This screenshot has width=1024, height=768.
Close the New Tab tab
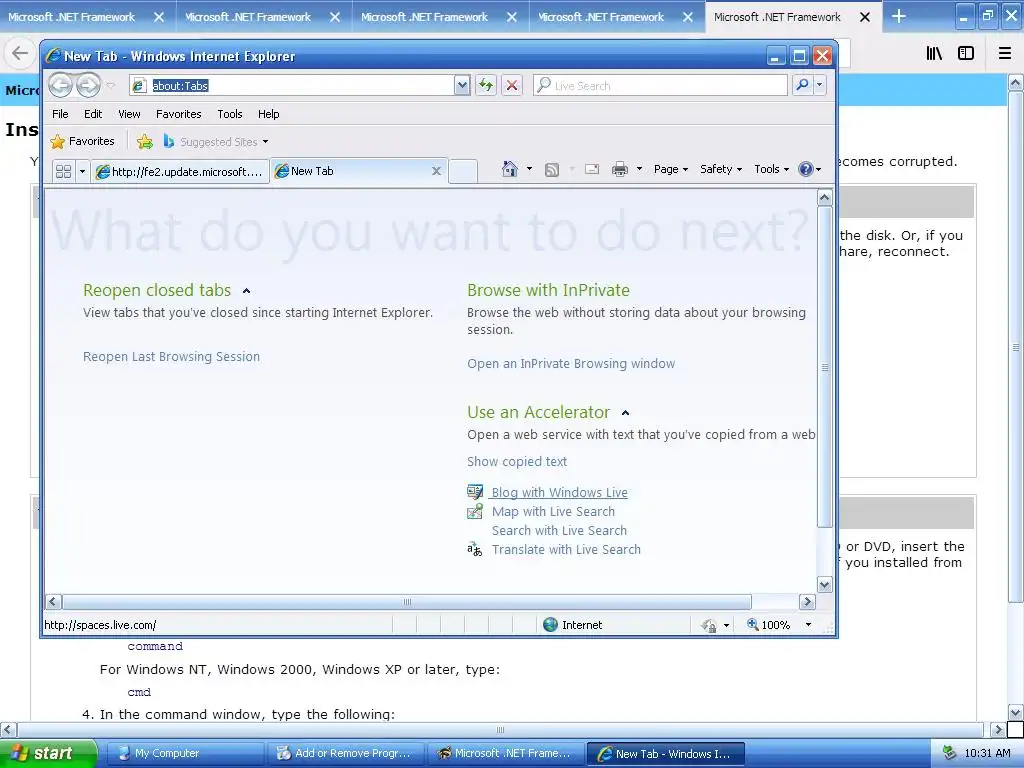436,171
